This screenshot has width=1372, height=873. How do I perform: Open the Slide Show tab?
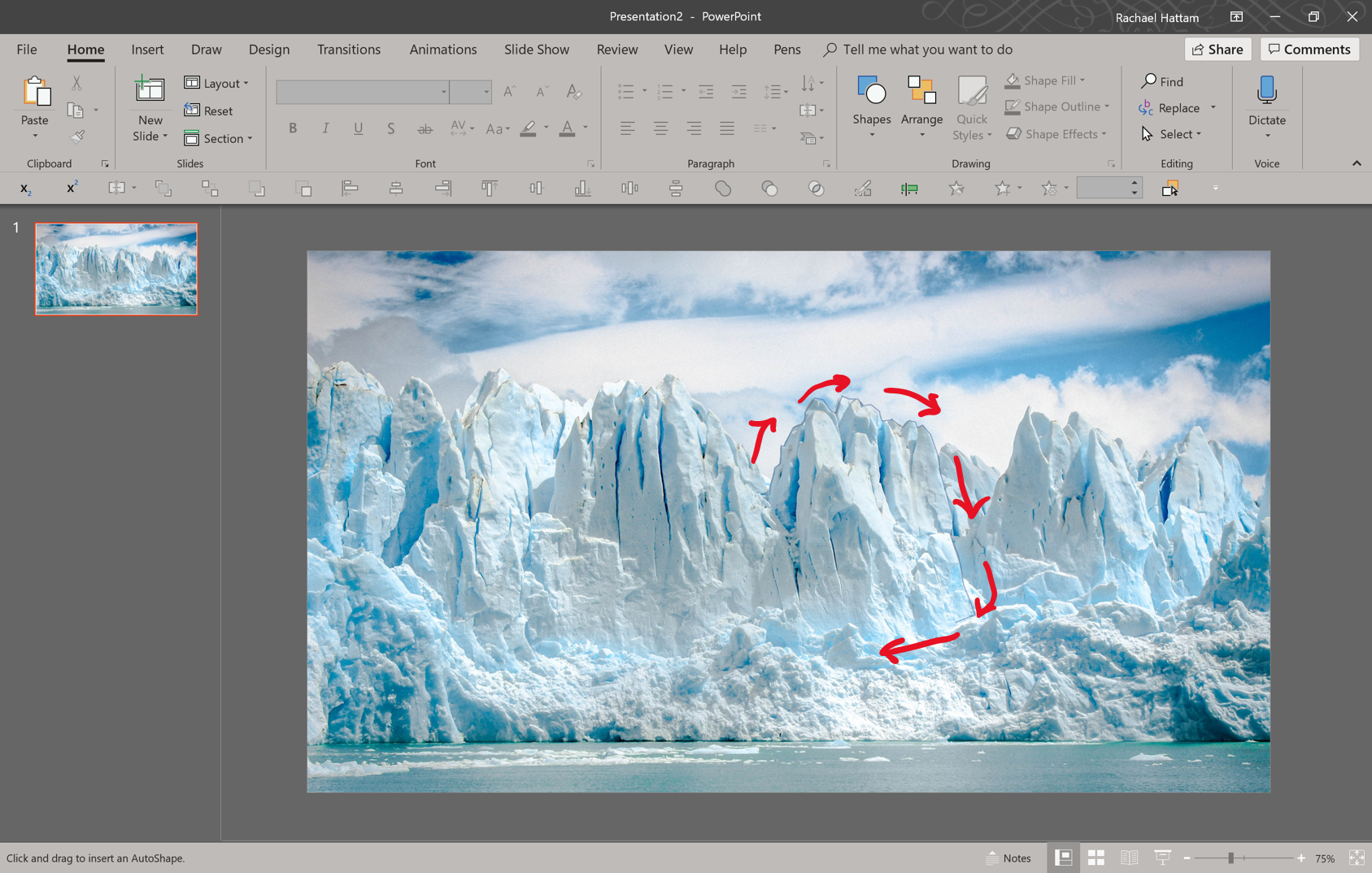coord(535,50)
